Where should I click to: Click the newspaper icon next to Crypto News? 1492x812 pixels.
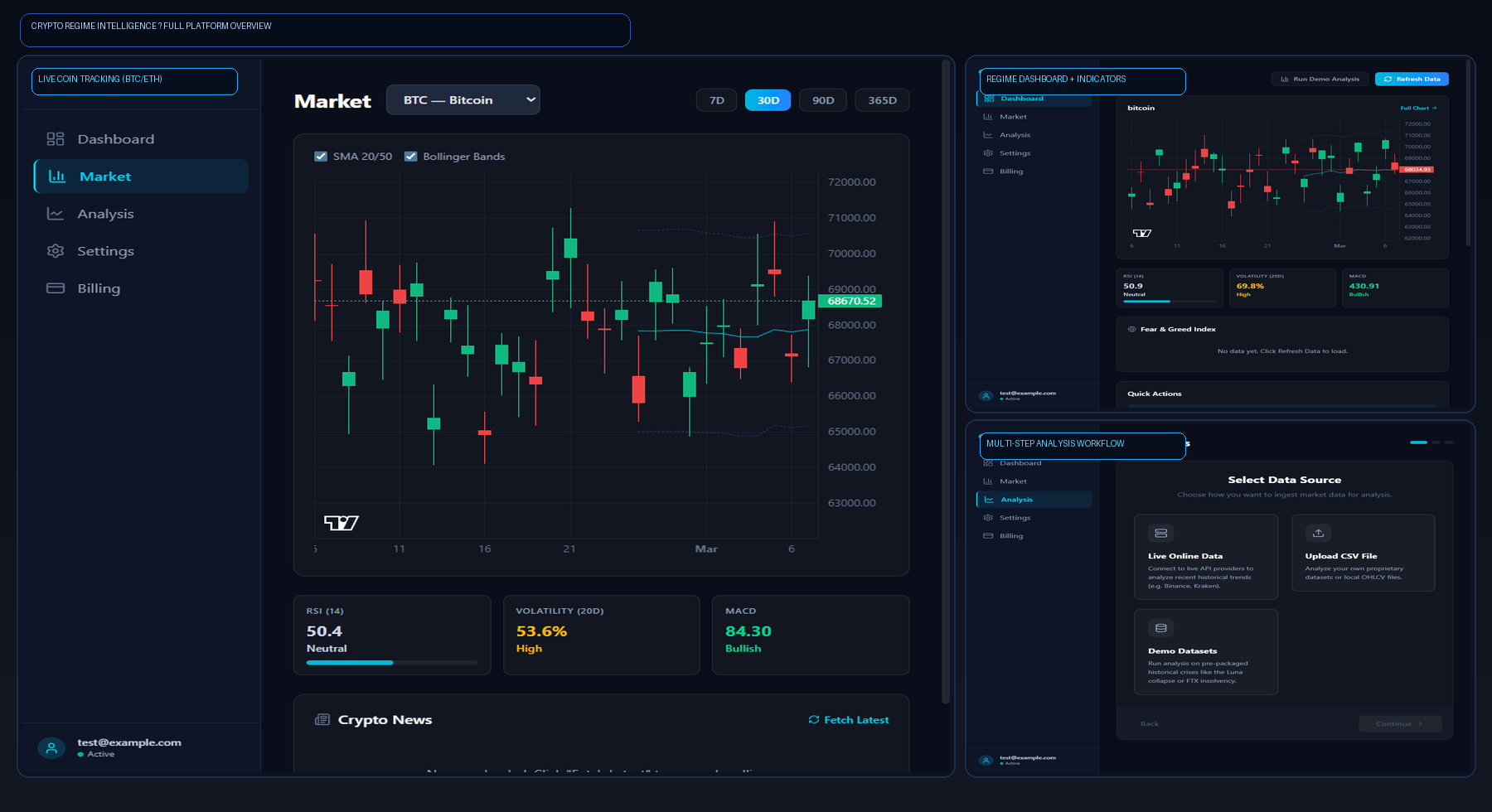[322, 719]
